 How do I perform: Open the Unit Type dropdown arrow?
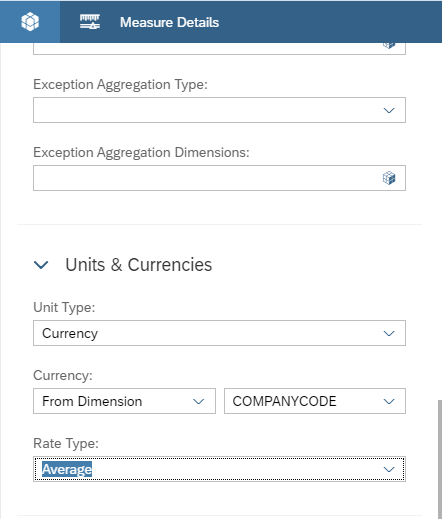pos(389,333)
